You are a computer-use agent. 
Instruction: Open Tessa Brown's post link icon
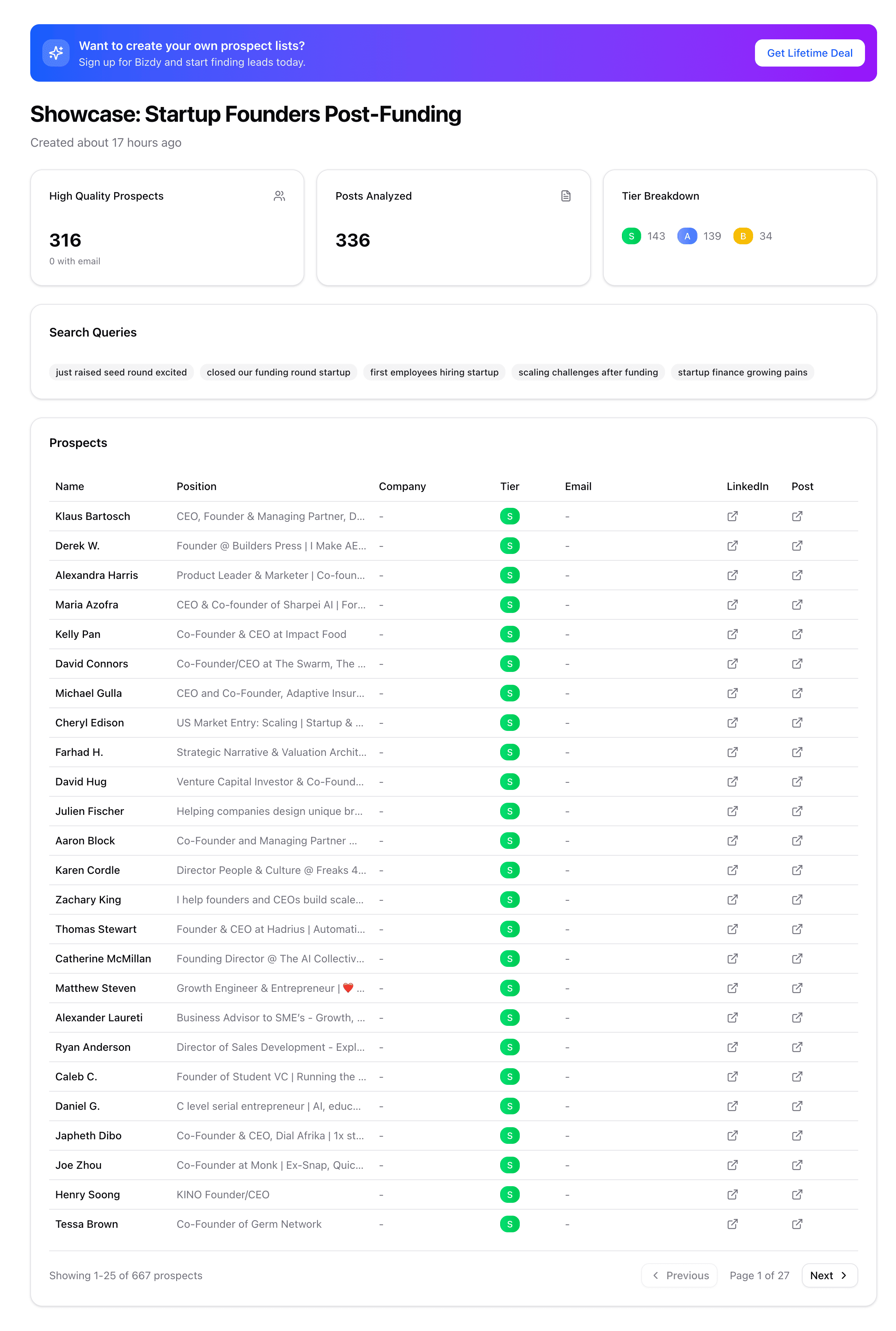[797, 1224]
